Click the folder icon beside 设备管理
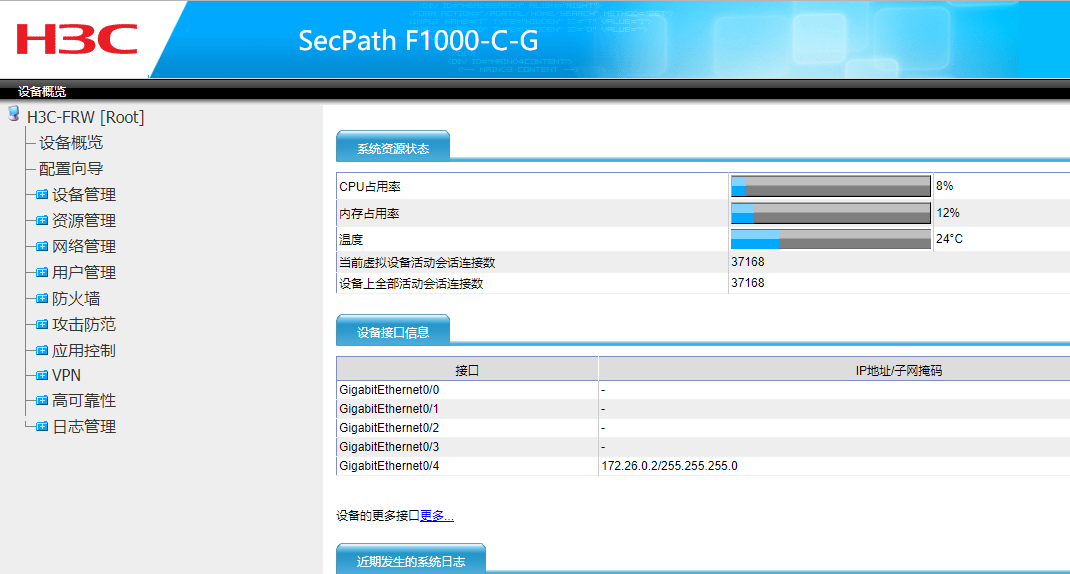This screenshot has height=574, width=1070. pos(42,194)
